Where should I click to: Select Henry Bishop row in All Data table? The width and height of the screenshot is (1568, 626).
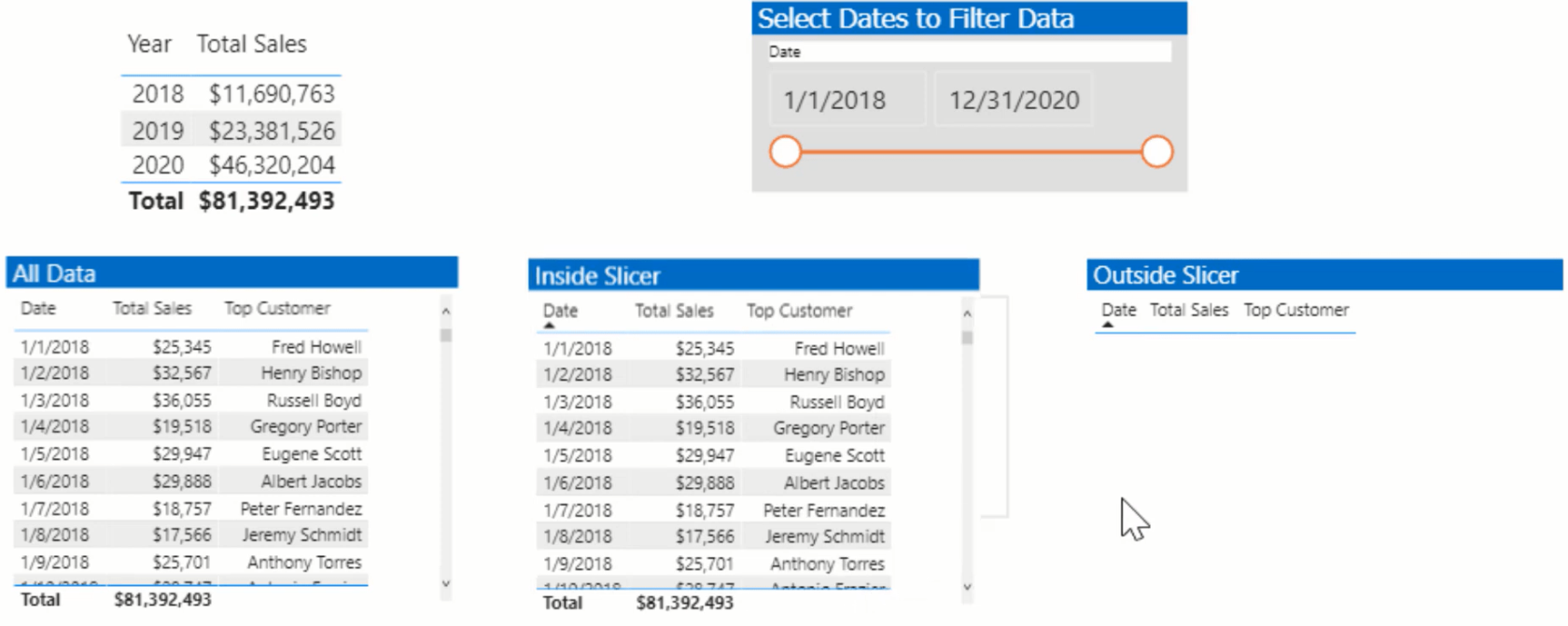pos(190,373)
